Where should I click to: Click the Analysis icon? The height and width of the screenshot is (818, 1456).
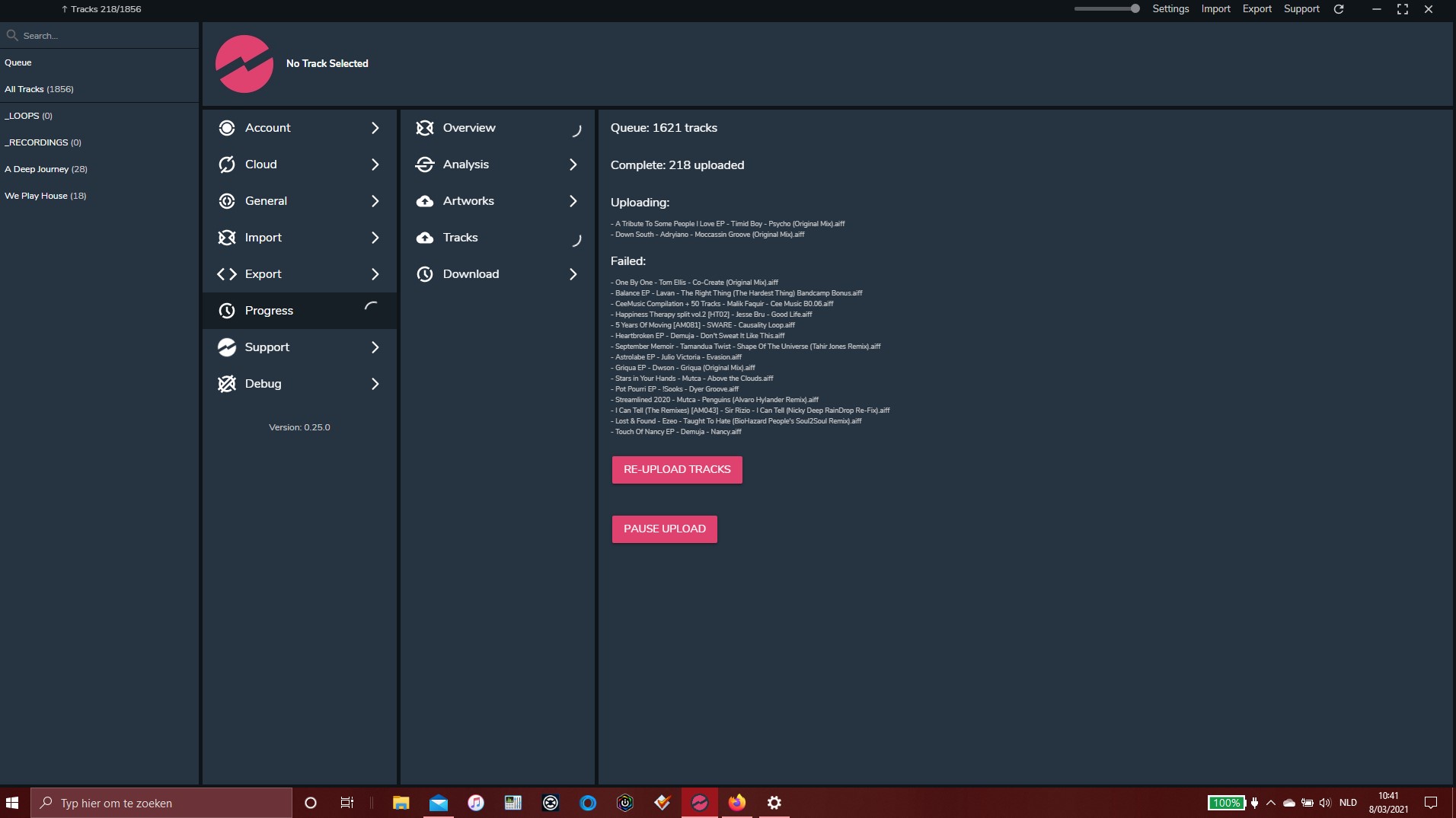424,165
